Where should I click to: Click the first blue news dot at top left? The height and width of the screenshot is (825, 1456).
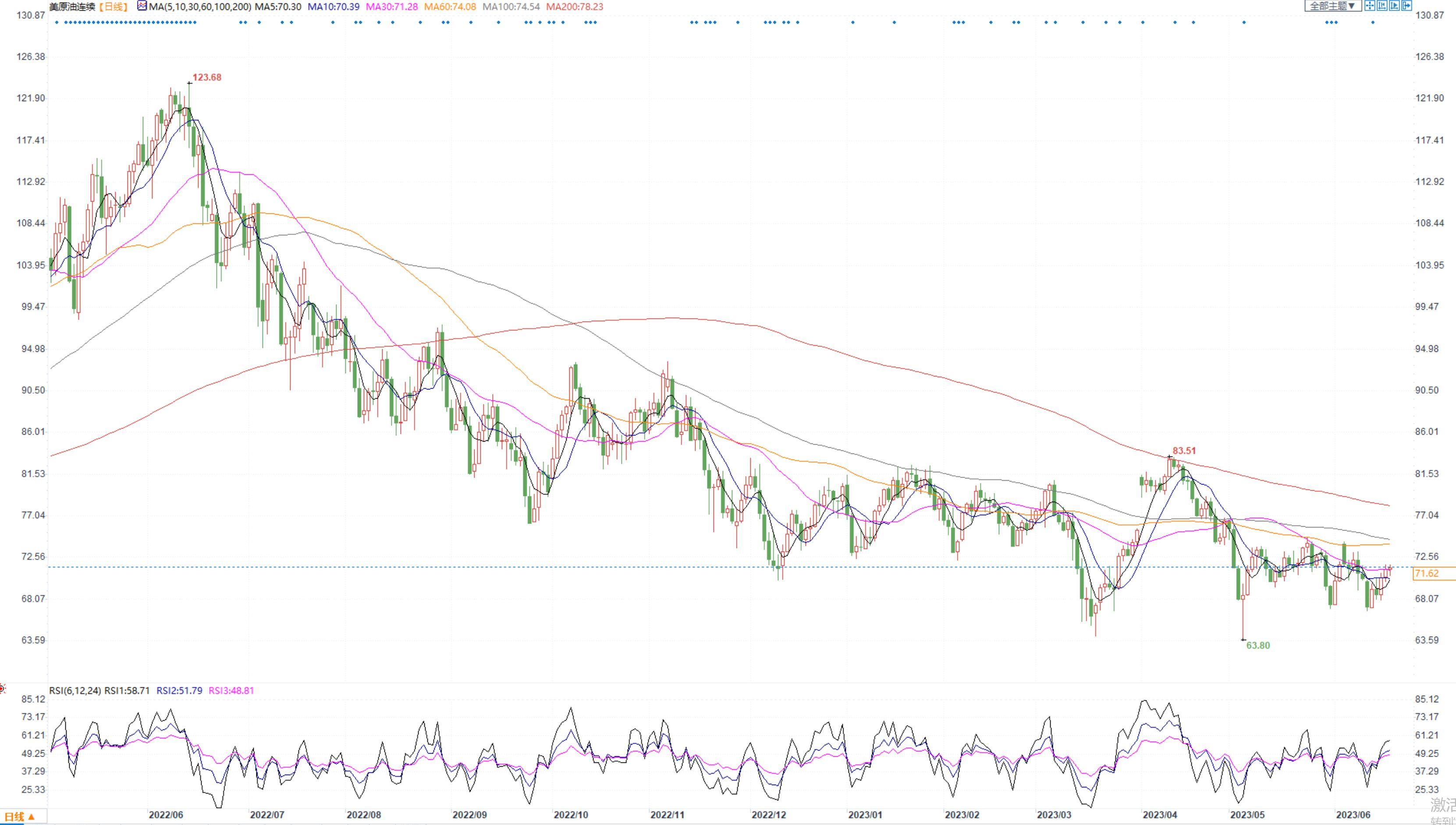pyautogui.click(x=57, y=22)
